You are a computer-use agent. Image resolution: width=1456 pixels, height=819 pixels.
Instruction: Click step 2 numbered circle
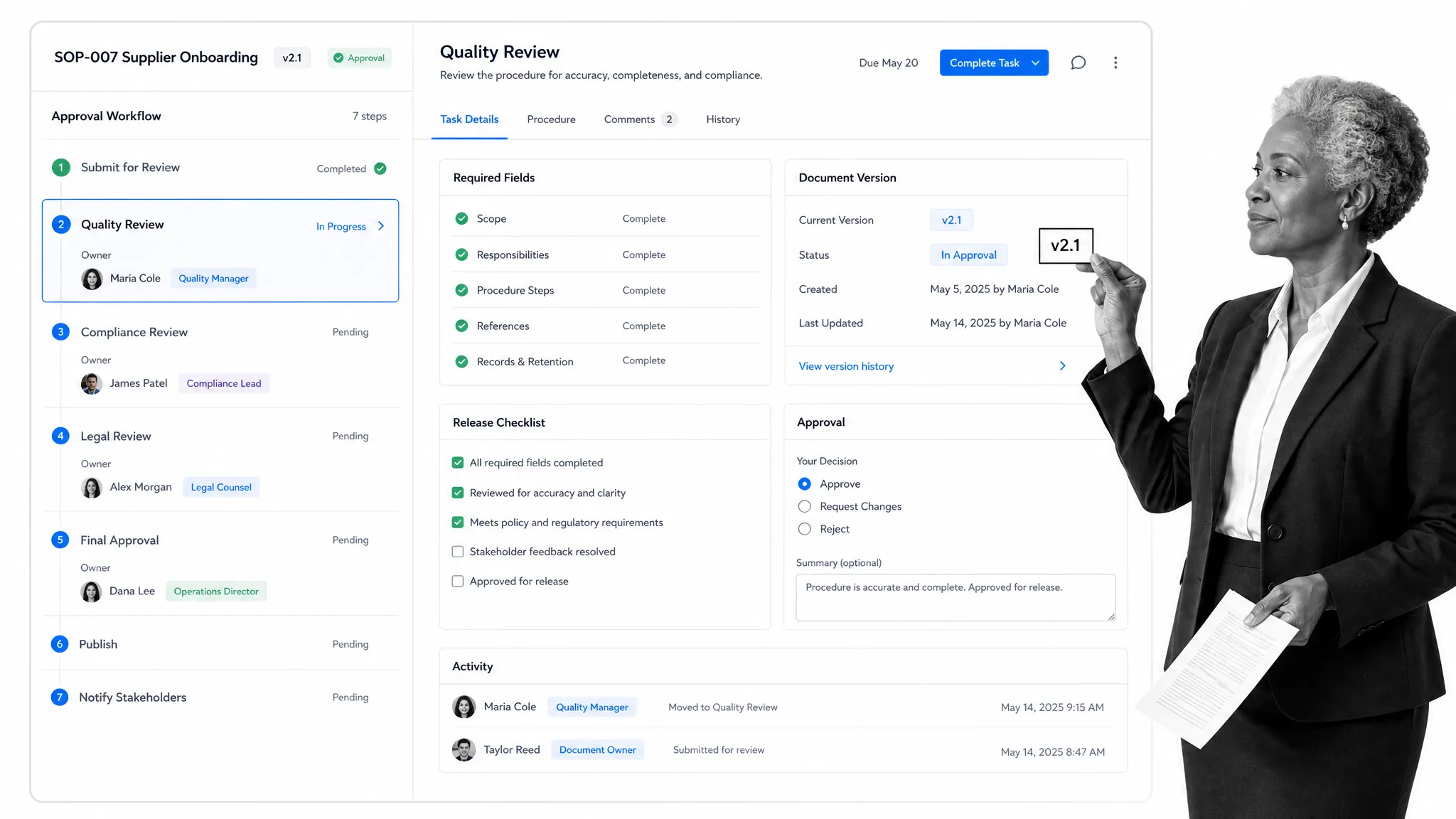[61, 224]
